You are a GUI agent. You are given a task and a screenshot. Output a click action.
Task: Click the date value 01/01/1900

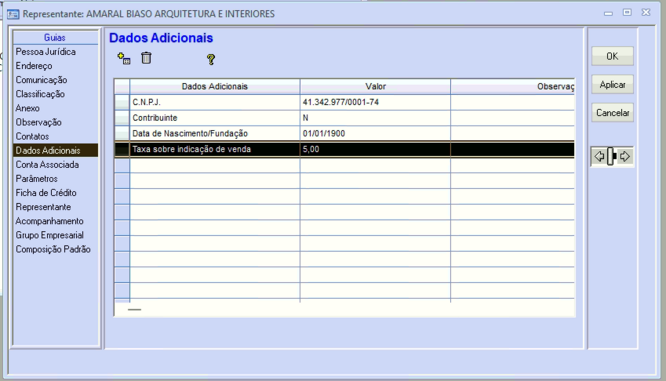324,133
